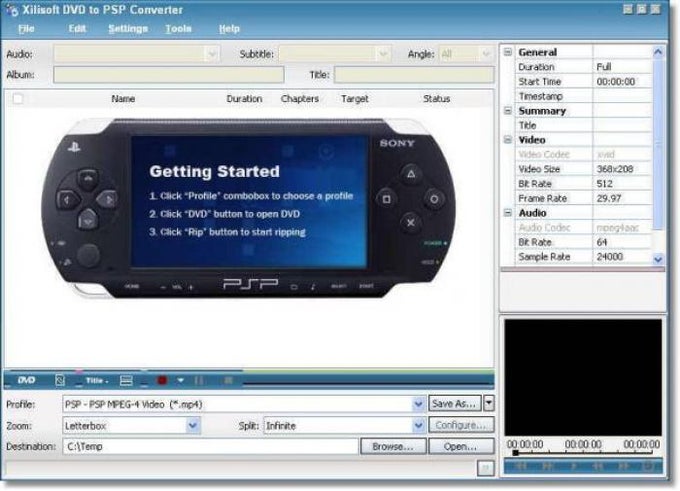Screen dimensions: 680x491
Task: Click the small square button beside the status bar
Action: (486, 468)
